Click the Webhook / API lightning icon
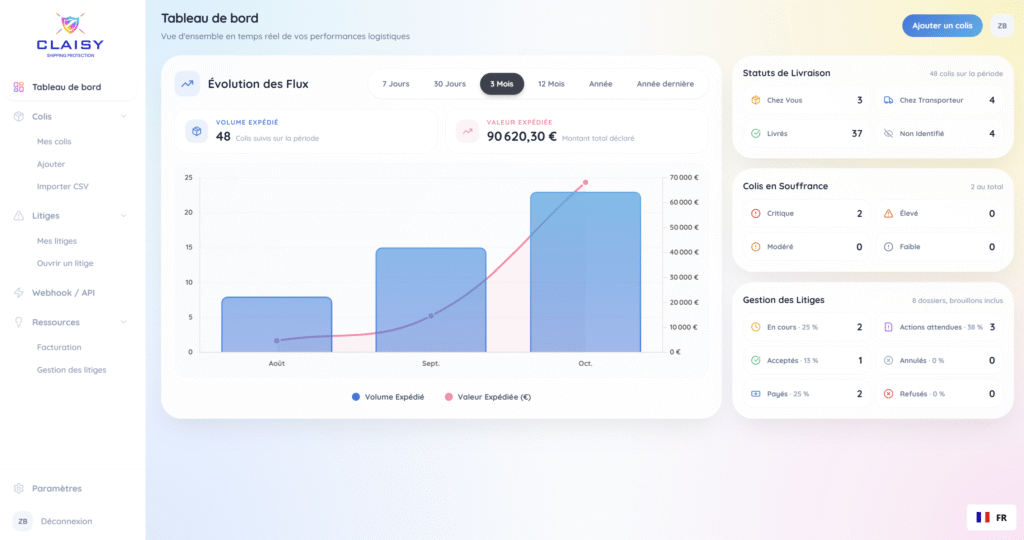 (19, 293)
